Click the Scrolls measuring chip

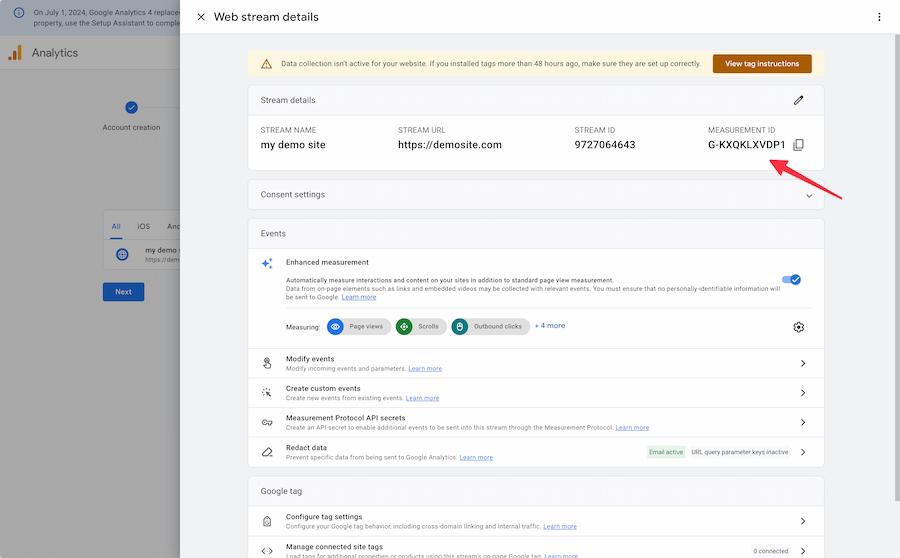[x=421, y=327]
